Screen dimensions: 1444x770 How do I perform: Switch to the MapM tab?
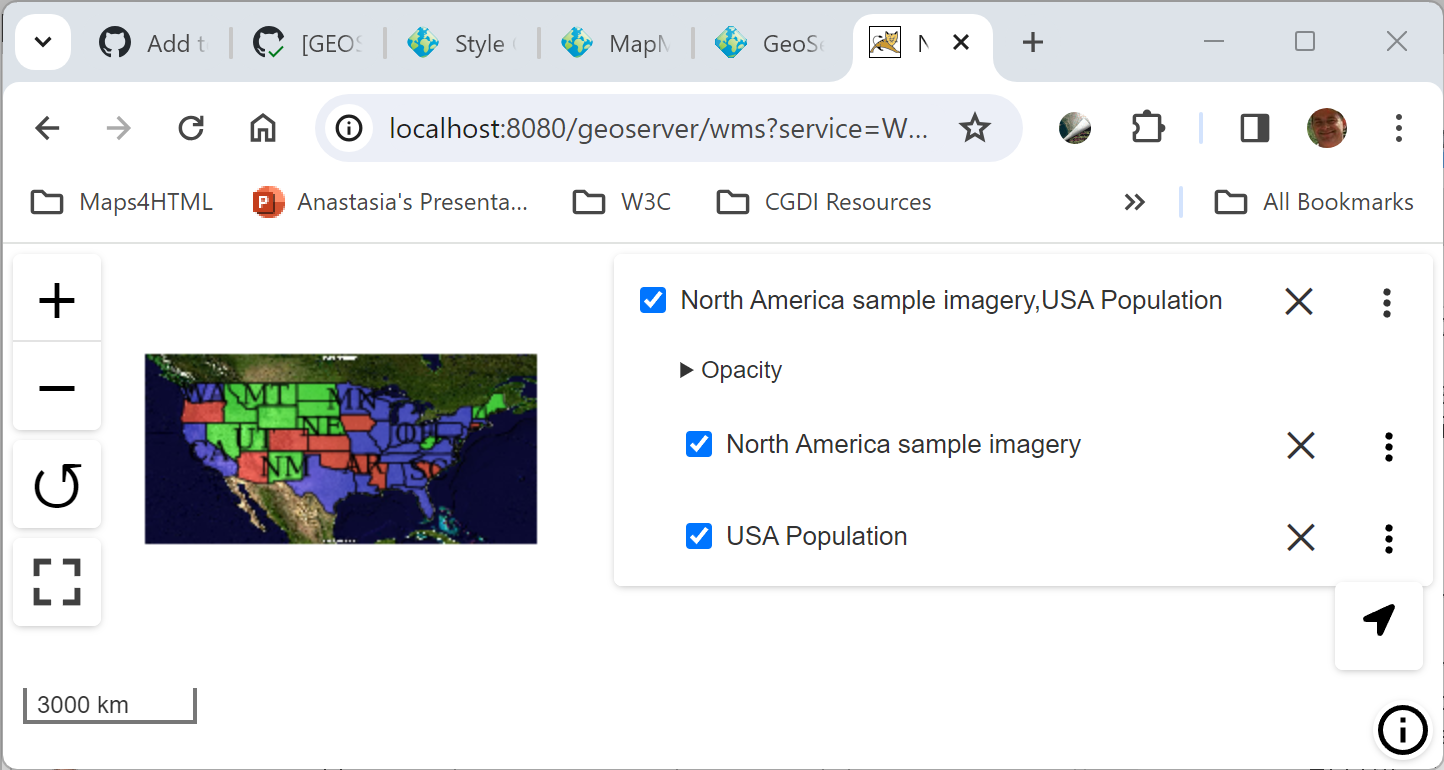coord(616,43)
